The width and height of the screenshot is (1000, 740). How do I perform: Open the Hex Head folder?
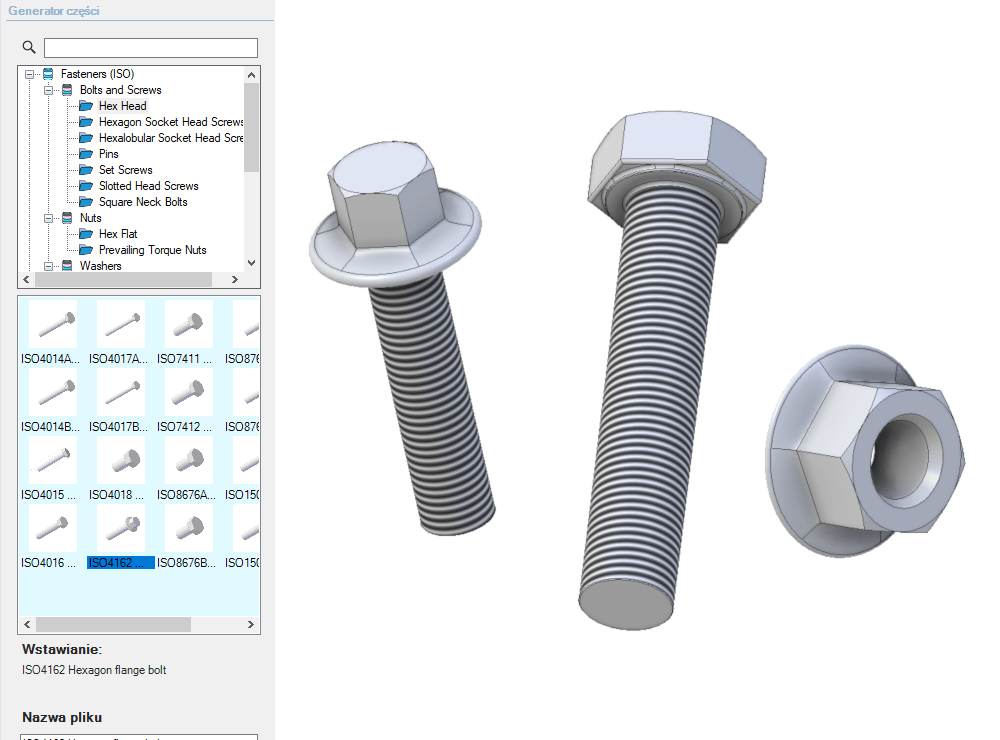122,106
